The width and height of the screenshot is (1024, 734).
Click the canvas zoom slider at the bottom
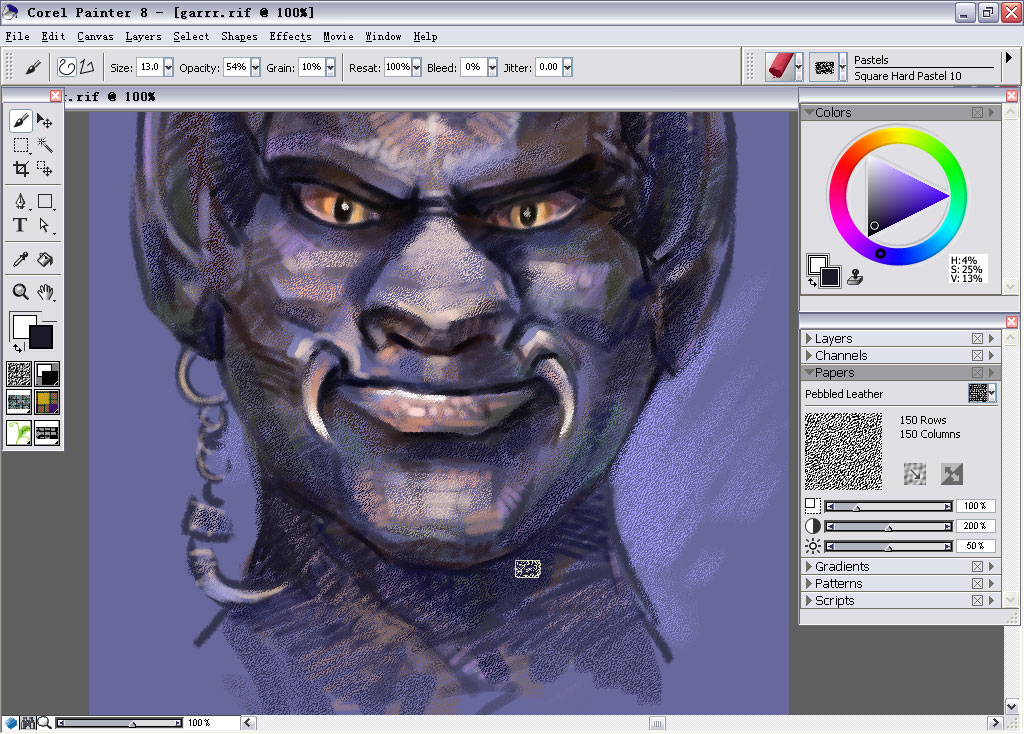tap(119, 723)
